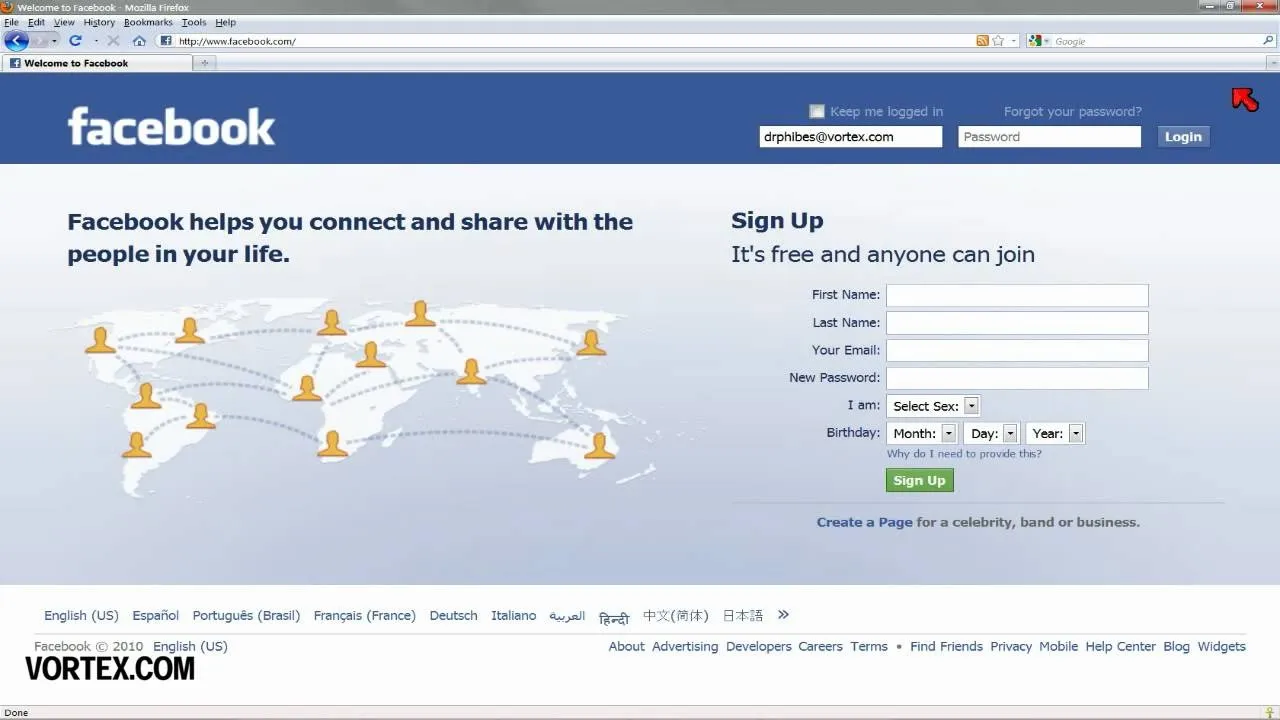The width and height of the screenshot is (1280, 720).
Task: Click the login Password field
Action: (1049, 137)
